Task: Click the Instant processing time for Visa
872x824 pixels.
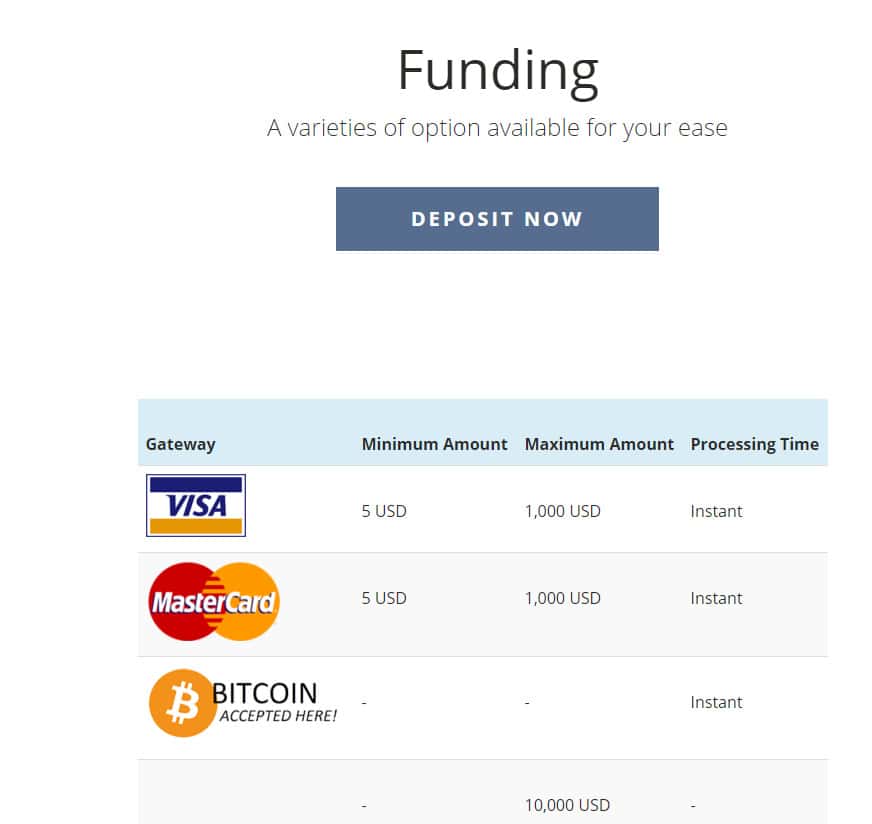Action: point(716,511)
